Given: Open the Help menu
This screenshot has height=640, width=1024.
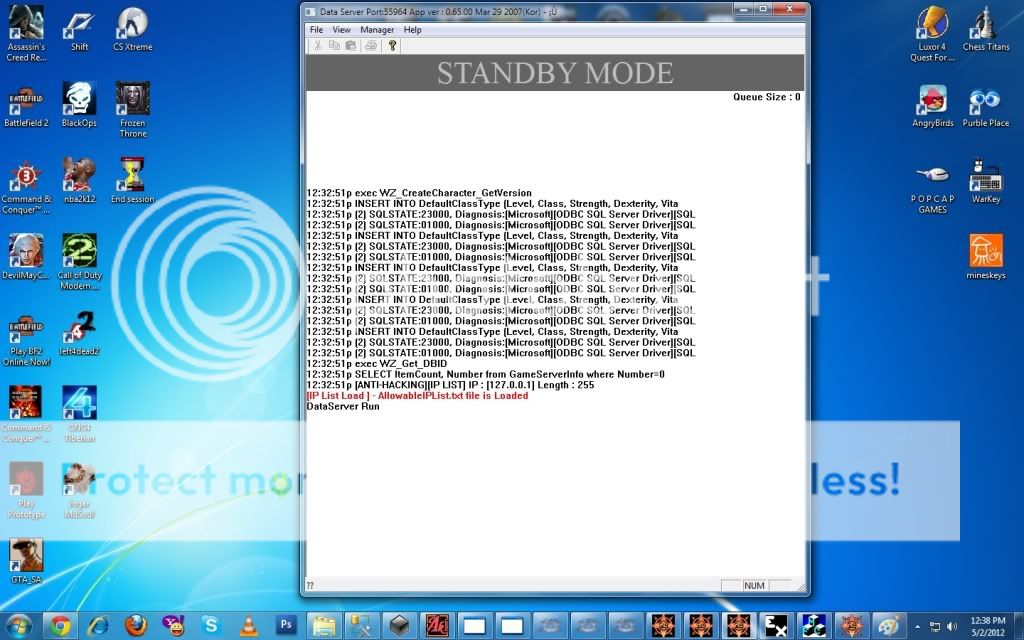Looking at the screenshot, I should (x=412, y=30).
